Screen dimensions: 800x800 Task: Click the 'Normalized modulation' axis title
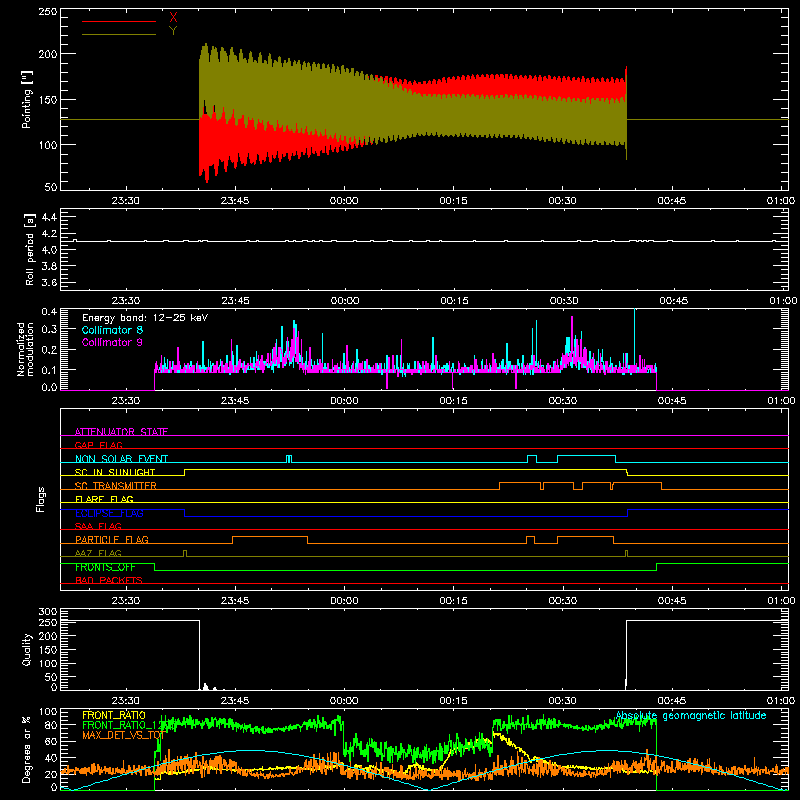click(26, 349)
